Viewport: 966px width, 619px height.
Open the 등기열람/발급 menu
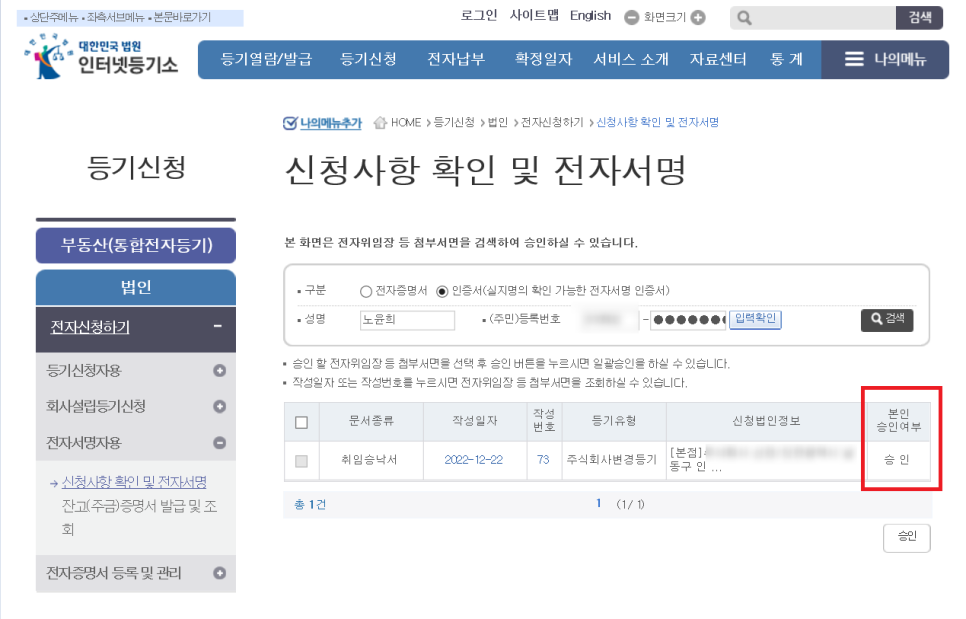click(x=267, y=59)
